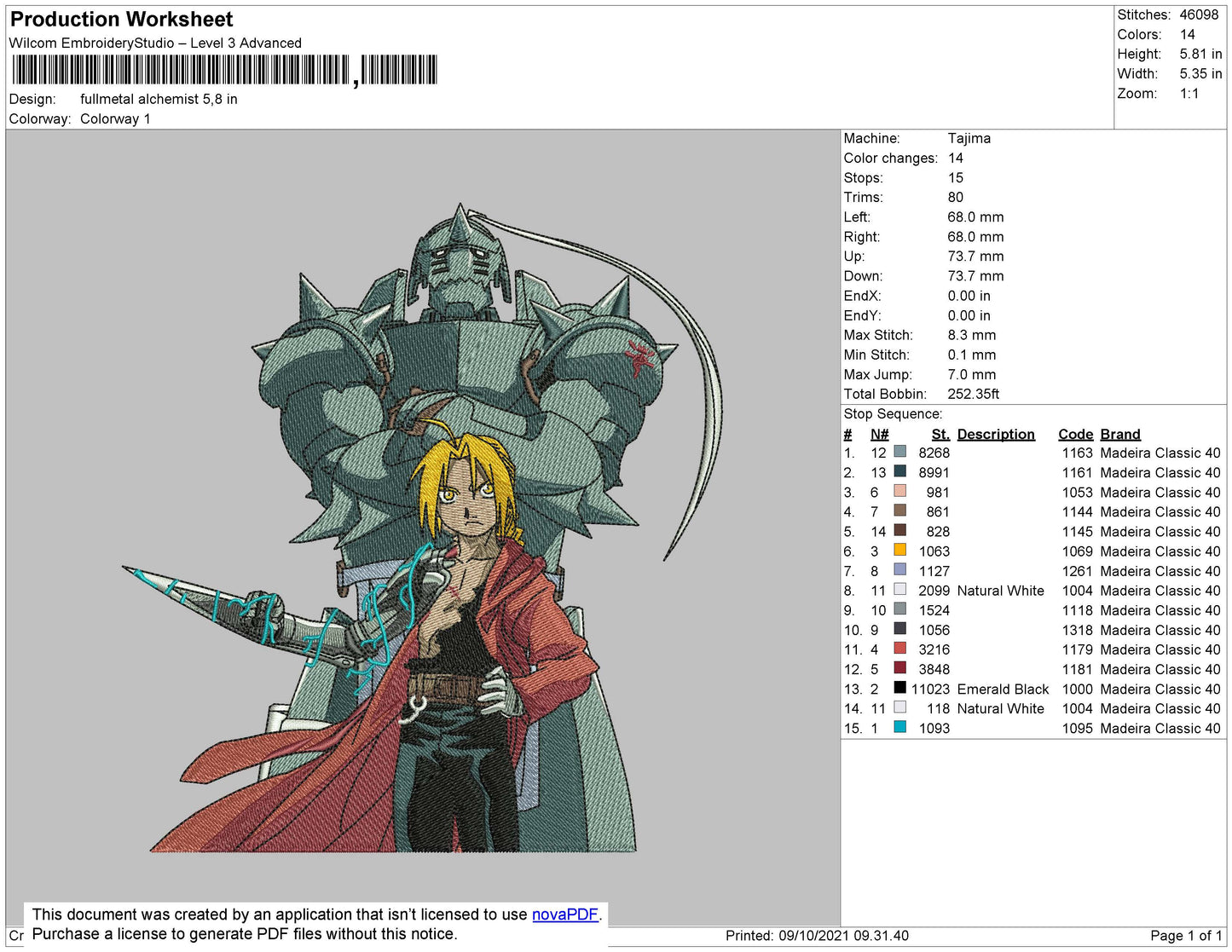Screen dimensions: 1232x952
Task: Click the Printed date timestamp in the footer
Action: (x=816, y=936)
